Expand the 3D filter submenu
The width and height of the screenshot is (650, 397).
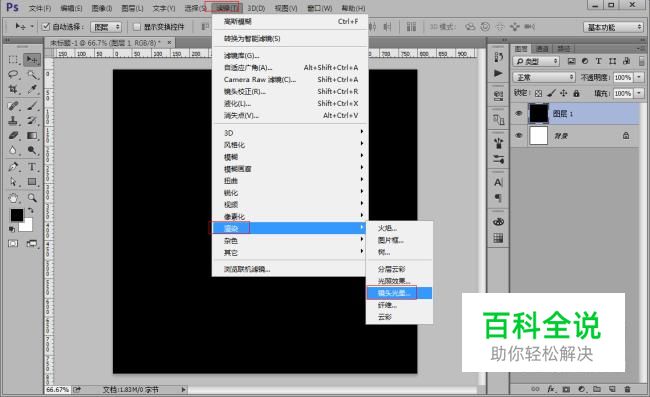290,133
